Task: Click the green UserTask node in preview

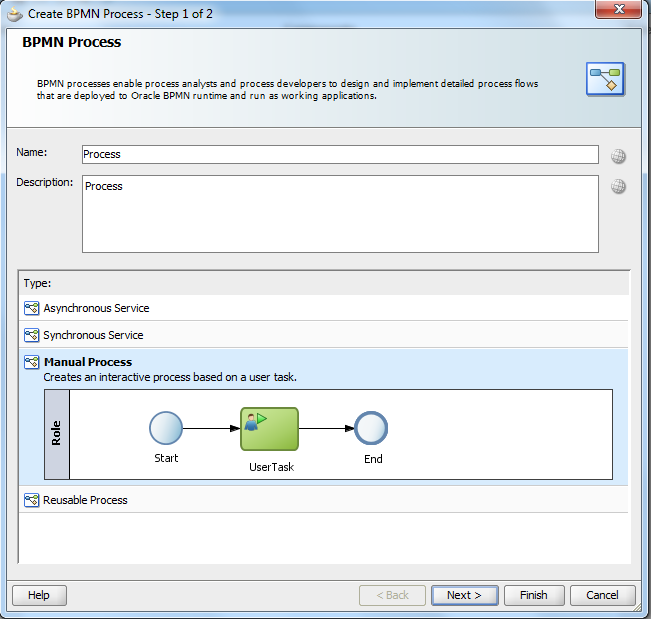Action: point(269,429)
